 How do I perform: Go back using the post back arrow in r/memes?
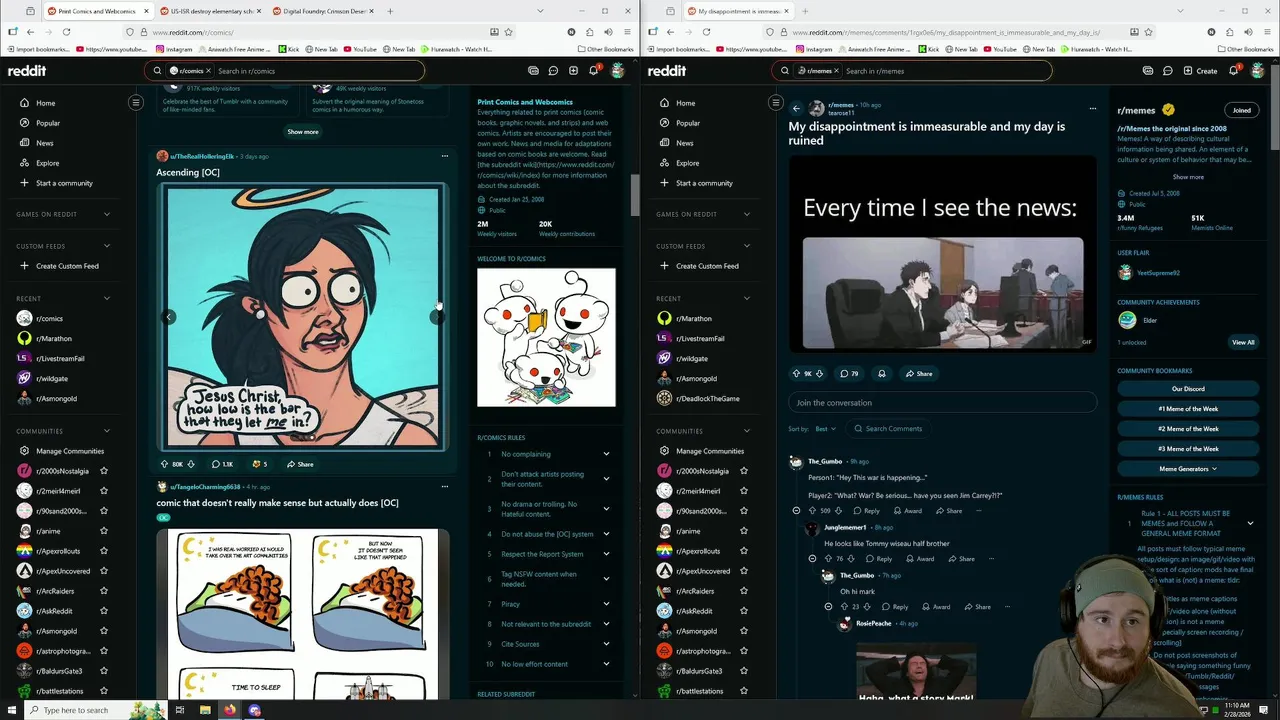point(796,109)
